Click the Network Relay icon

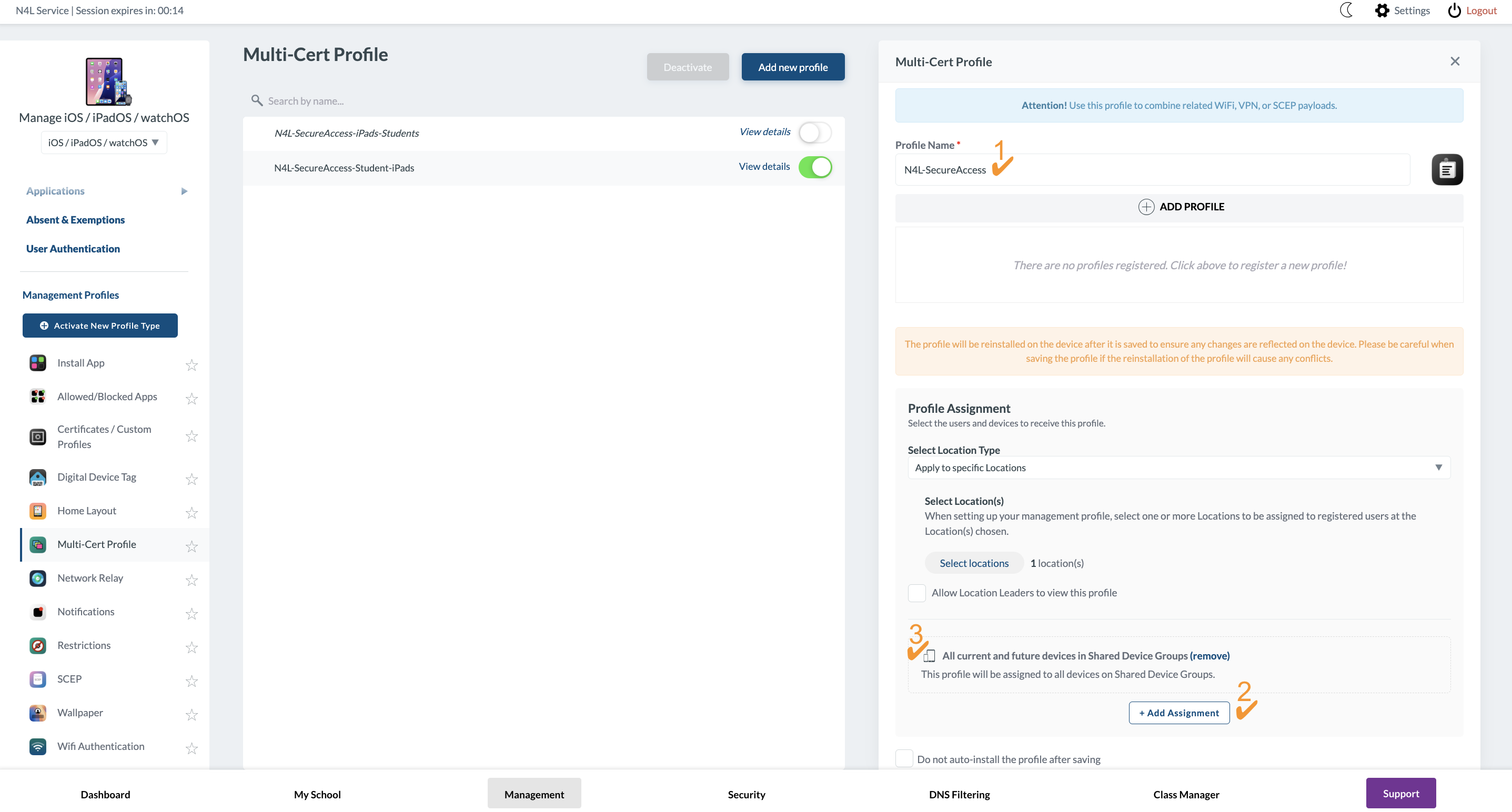point(37,578)
